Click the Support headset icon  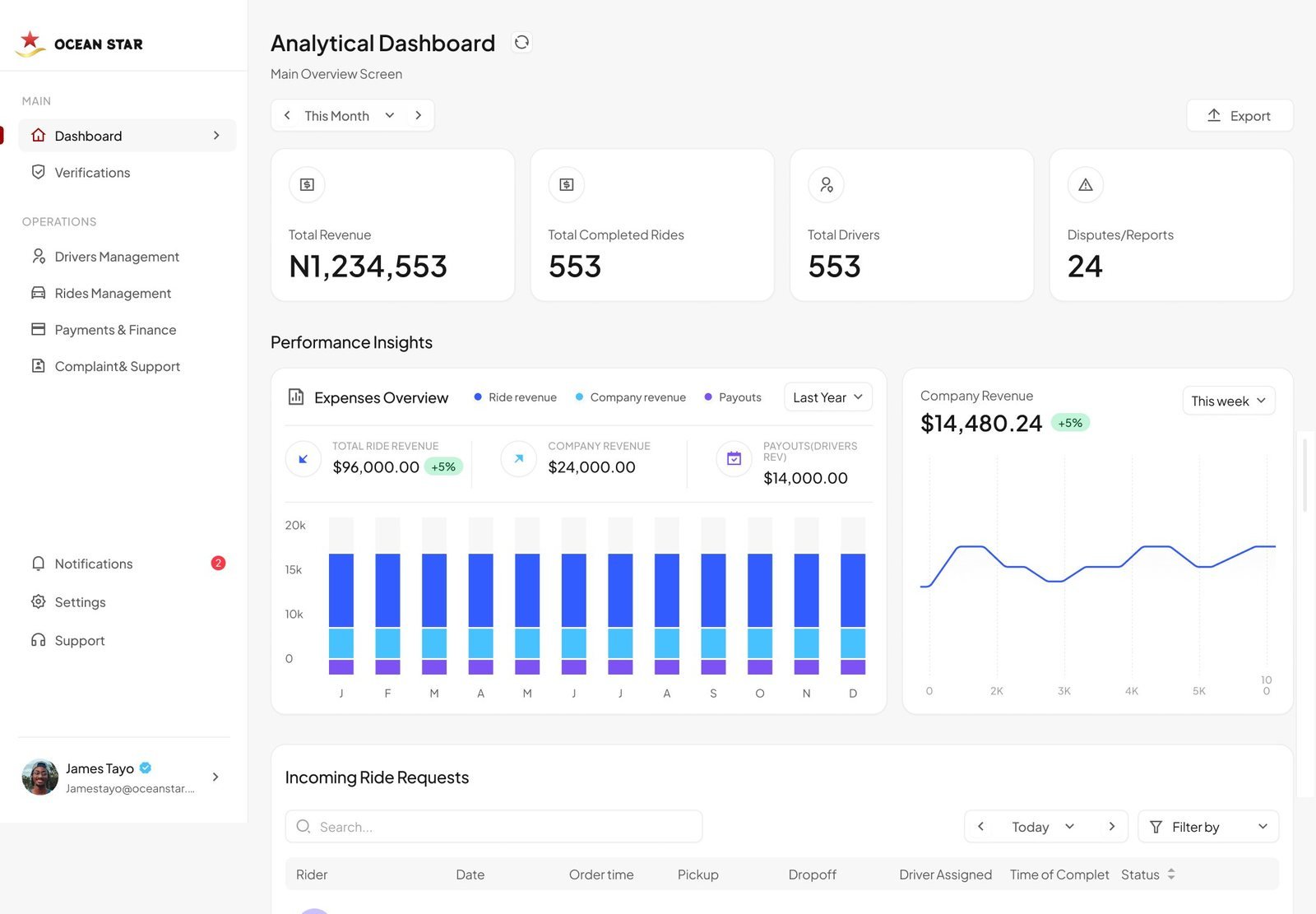coord(38,640)
